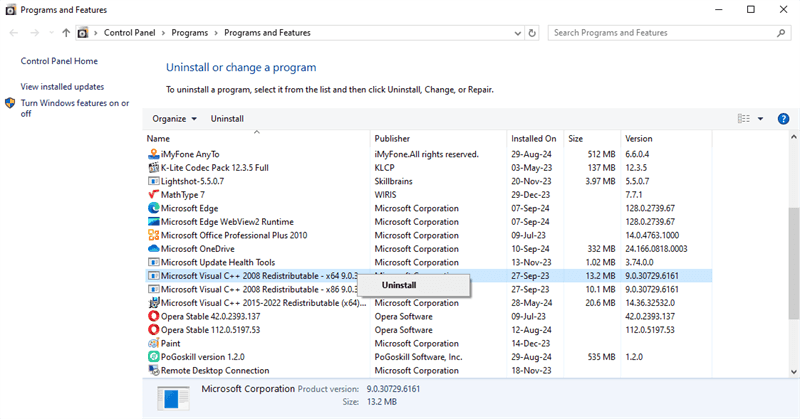Click the Lightshot-5.5.0.7 icon
Viewport: 800px width, 419px height.
click(x=153, y=181)
